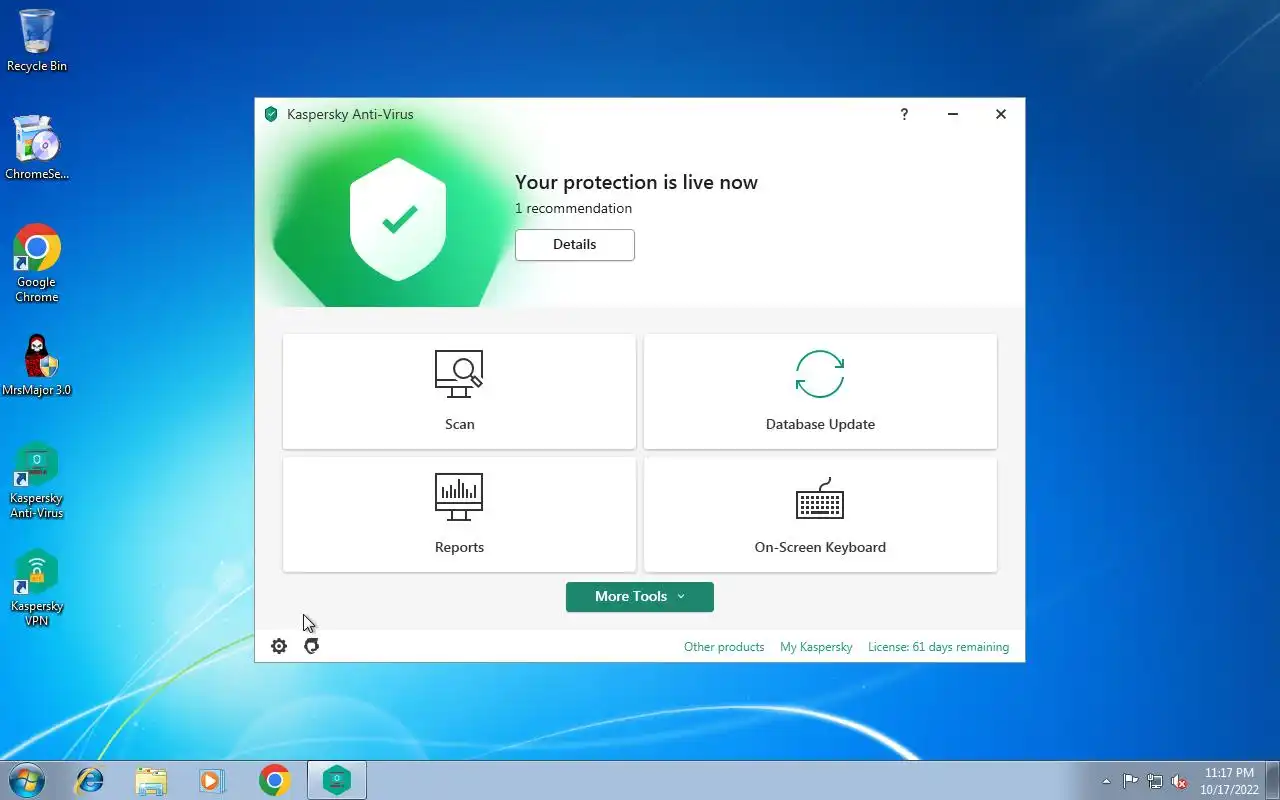Open Recycle Bin desktop icon
Screen dimensions: 1280x800
(x=37, y=41)
